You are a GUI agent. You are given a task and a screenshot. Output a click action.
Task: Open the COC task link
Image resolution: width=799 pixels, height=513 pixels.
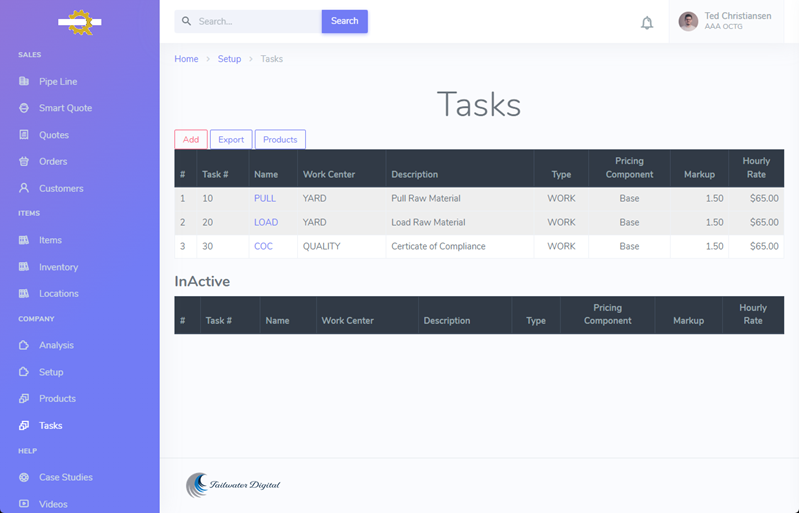pos(263,246)
